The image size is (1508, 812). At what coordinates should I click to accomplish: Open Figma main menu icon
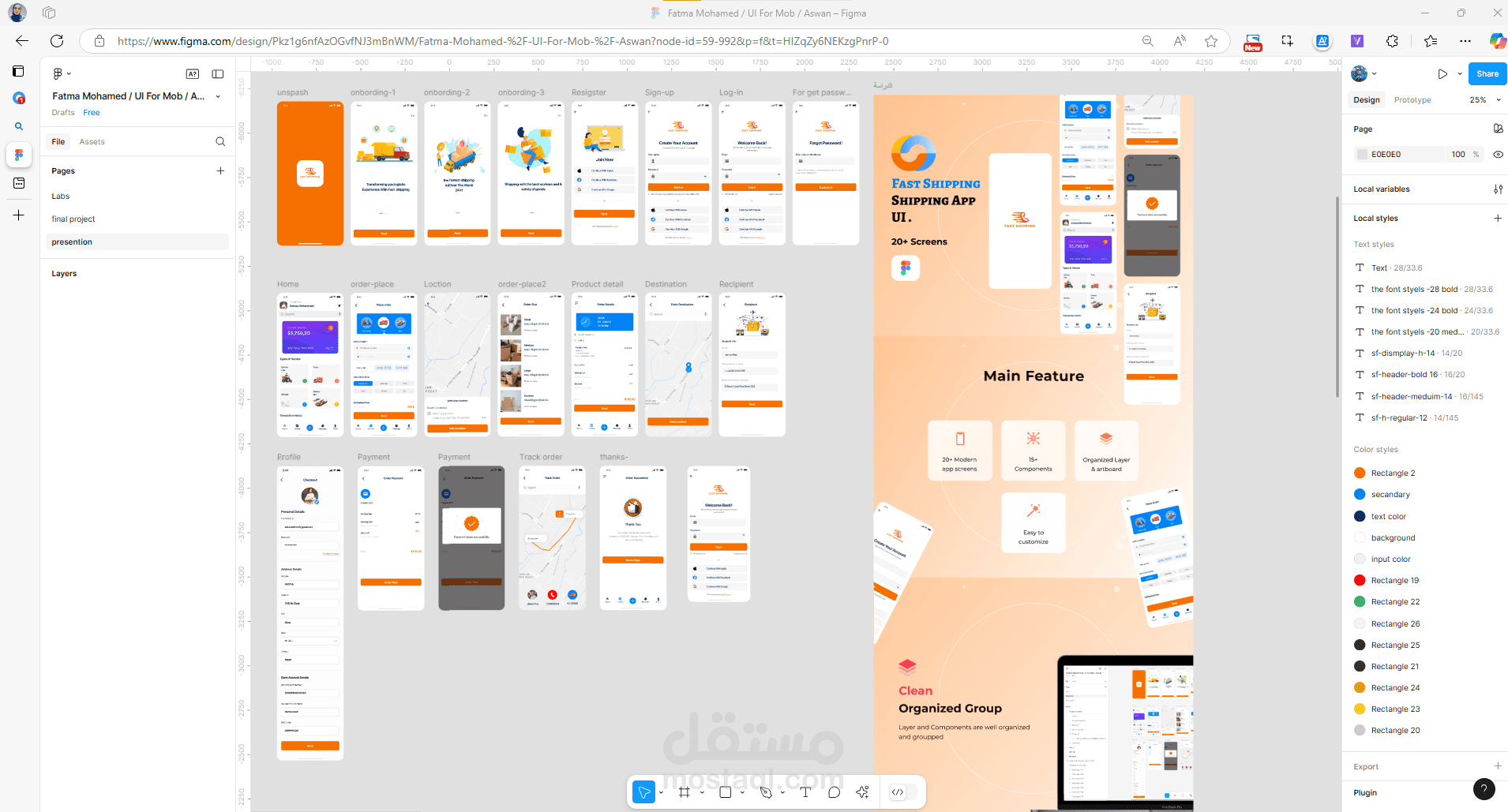pyautogui.click(x=58, y=73)
